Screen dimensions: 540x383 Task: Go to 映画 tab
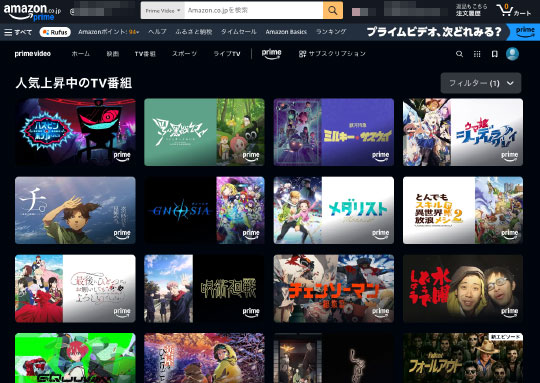point(113,54)
